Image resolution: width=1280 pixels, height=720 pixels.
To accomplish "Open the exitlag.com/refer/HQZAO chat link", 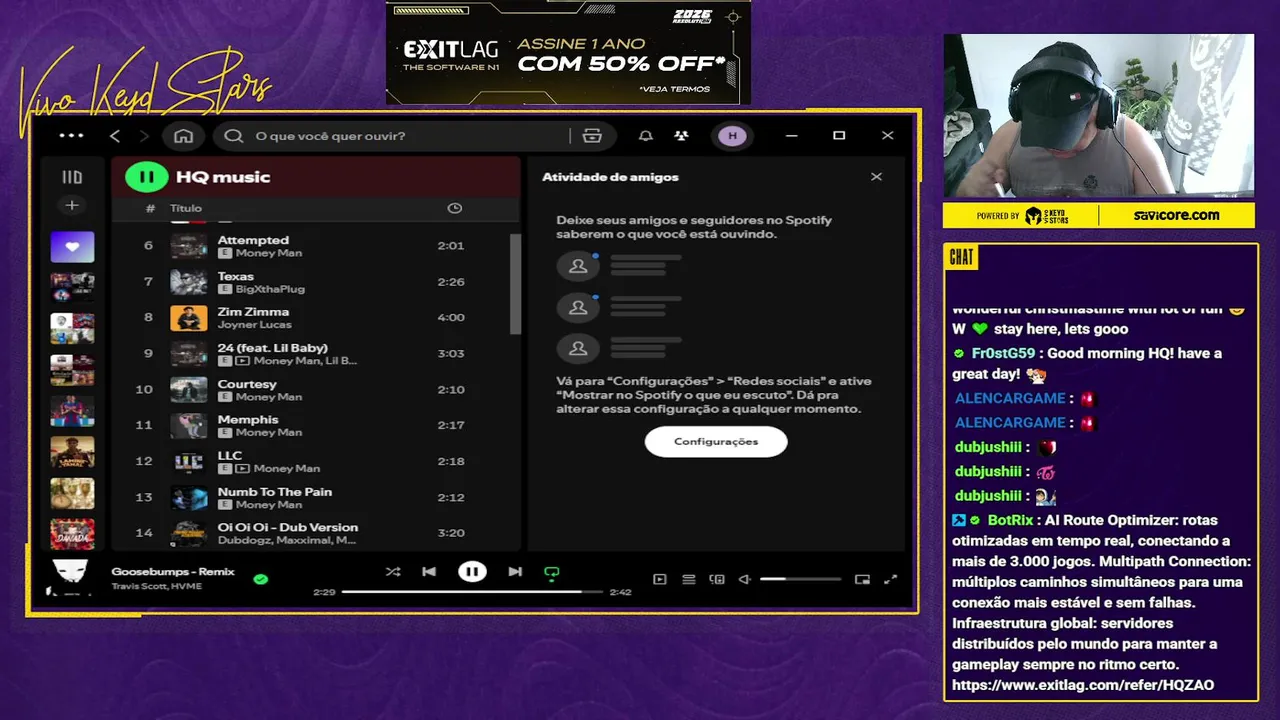I will click(1083, 685).
